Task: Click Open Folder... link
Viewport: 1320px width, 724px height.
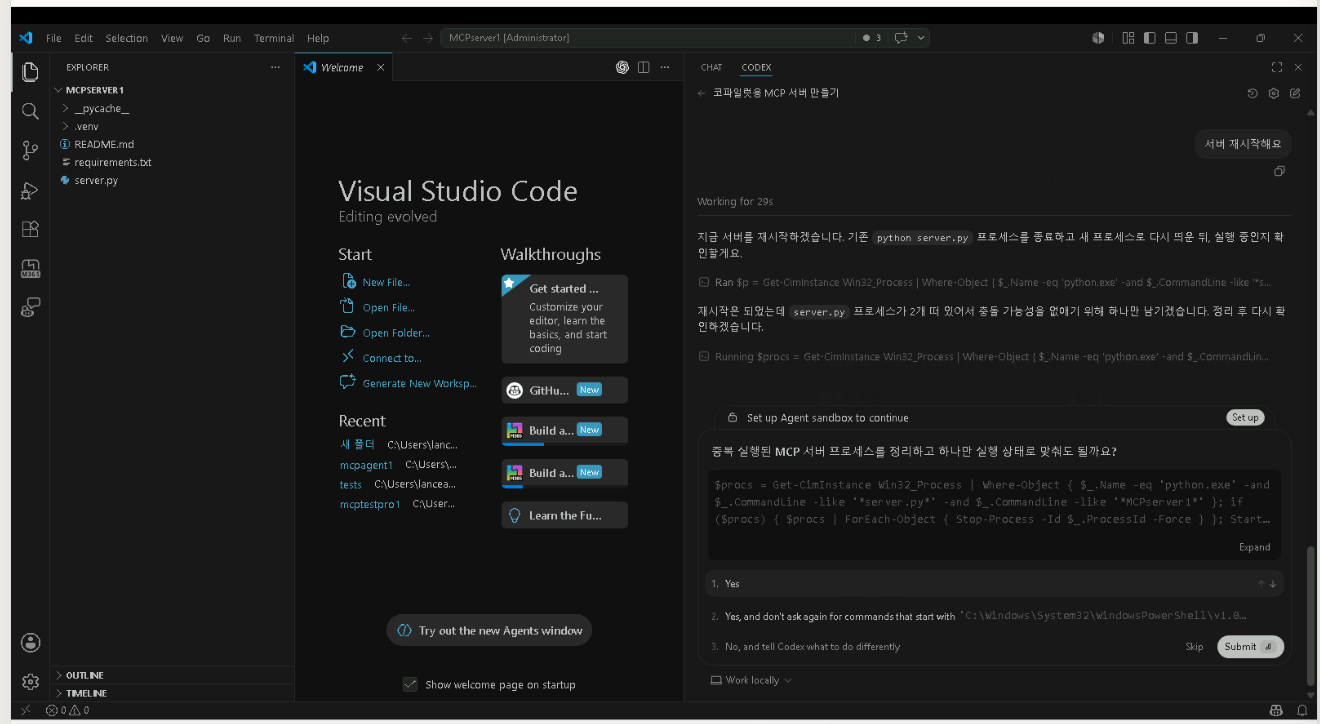Action: (x=396, y=333)
